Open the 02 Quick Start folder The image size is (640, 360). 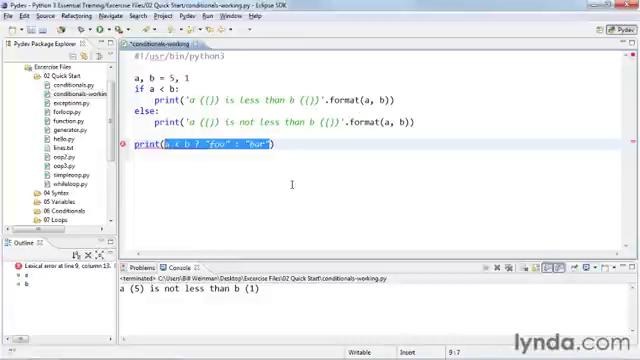click(62, 76)
